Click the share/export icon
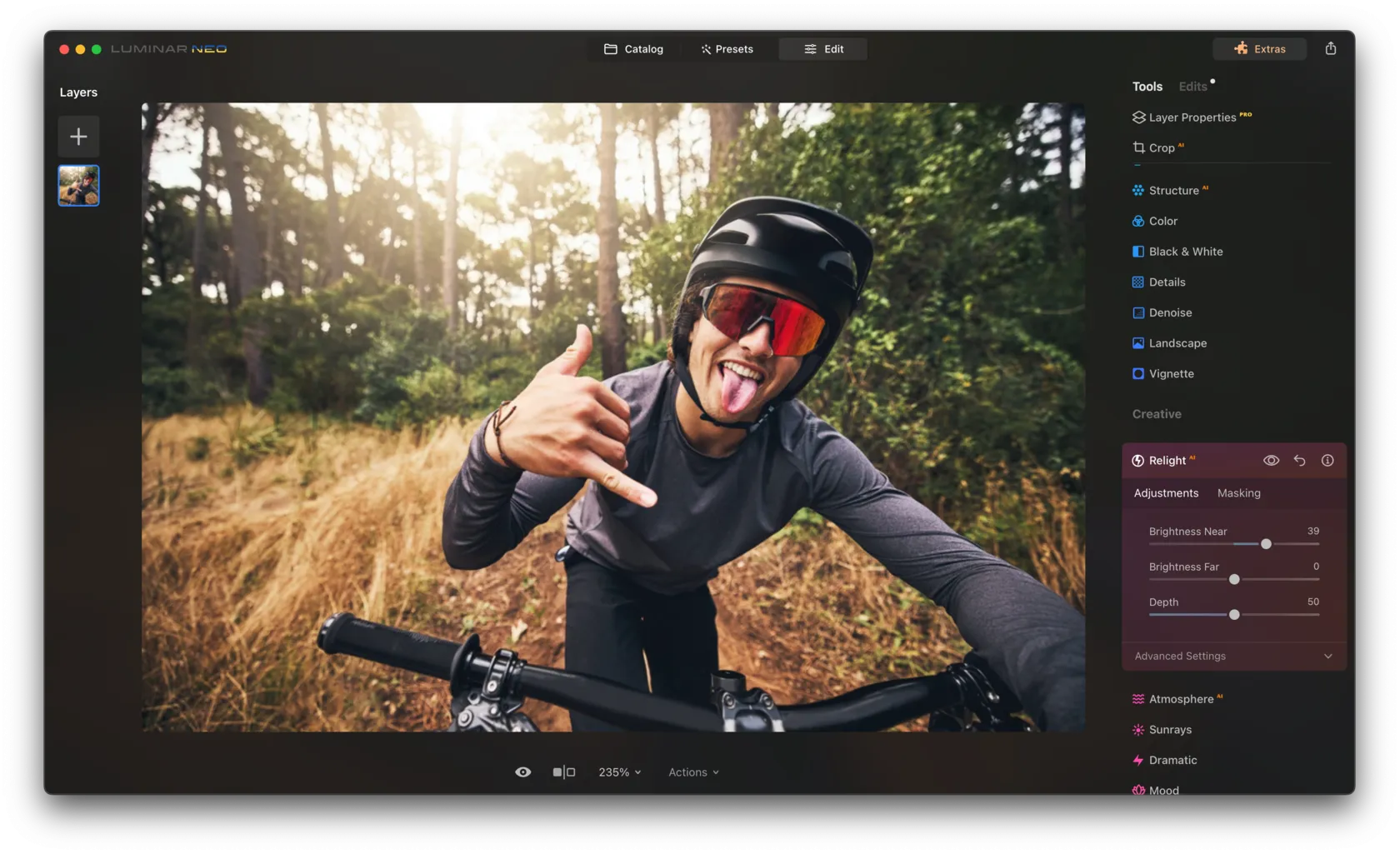The width and height of the screenshot is (1400, 854). pos(1330,48)
